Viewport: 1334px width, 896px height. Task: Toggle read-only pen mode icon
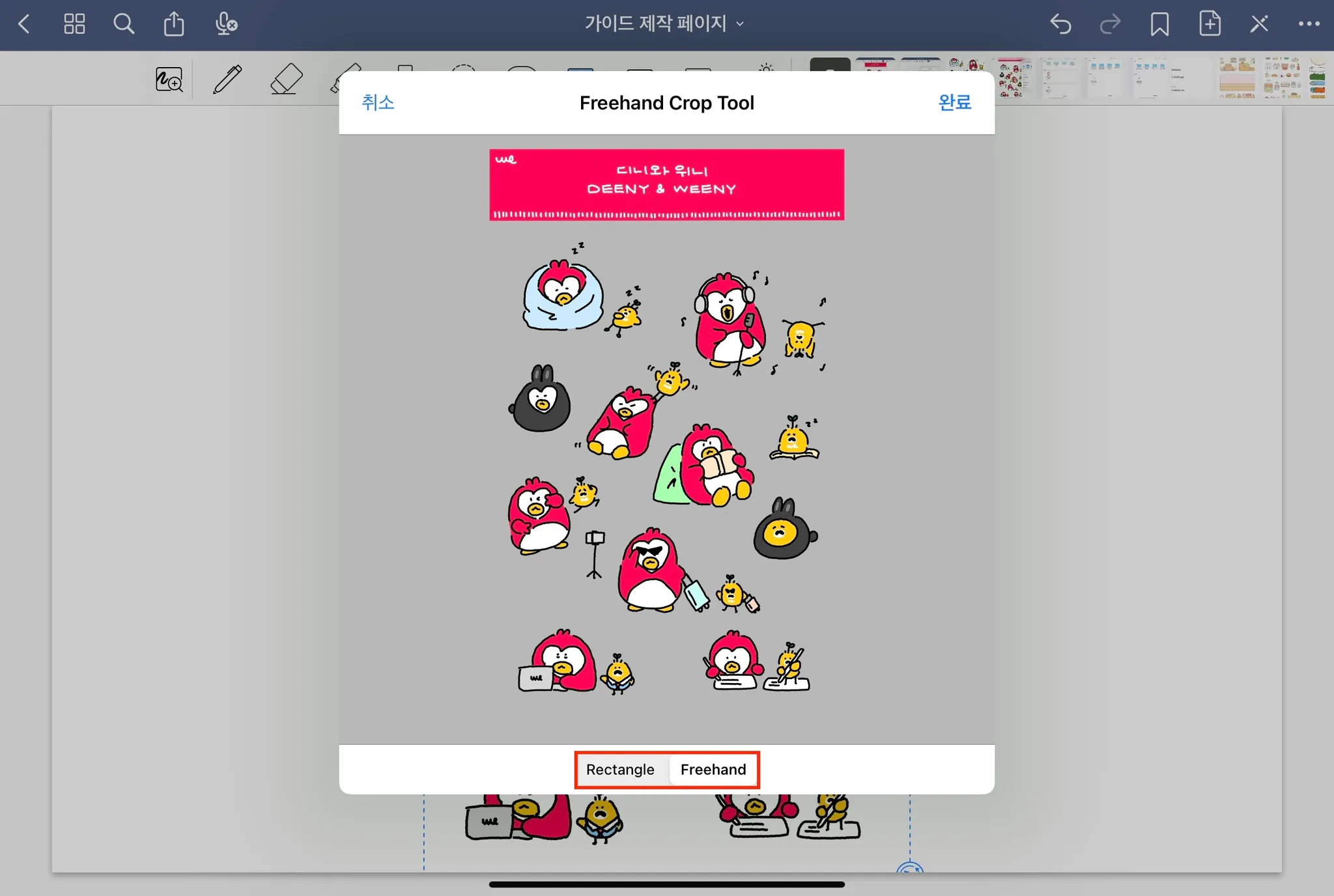pyautogui.click(x=1259, y=25)
